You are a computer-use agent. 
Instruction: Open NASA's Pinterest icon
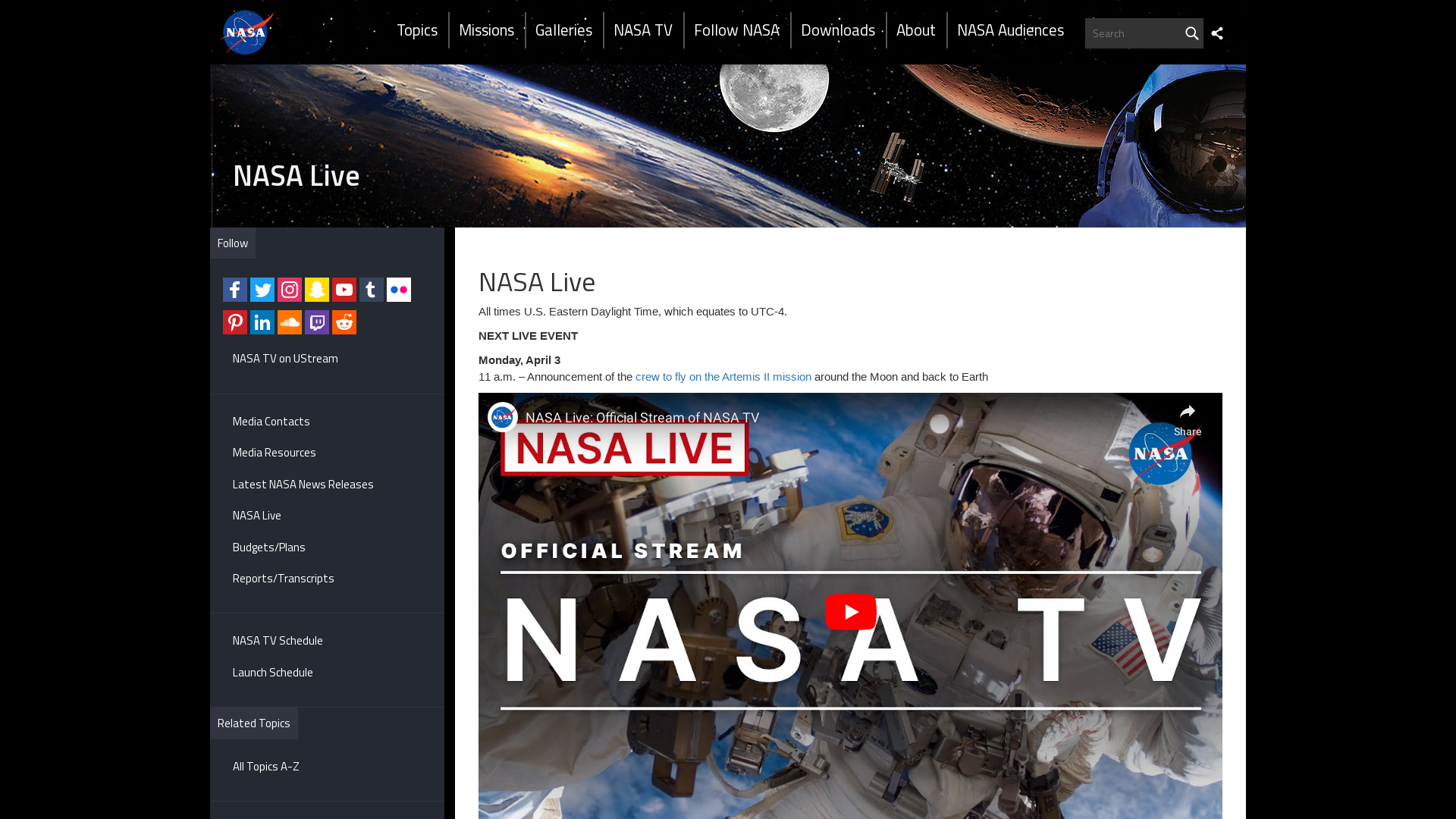tap(235, 322)
